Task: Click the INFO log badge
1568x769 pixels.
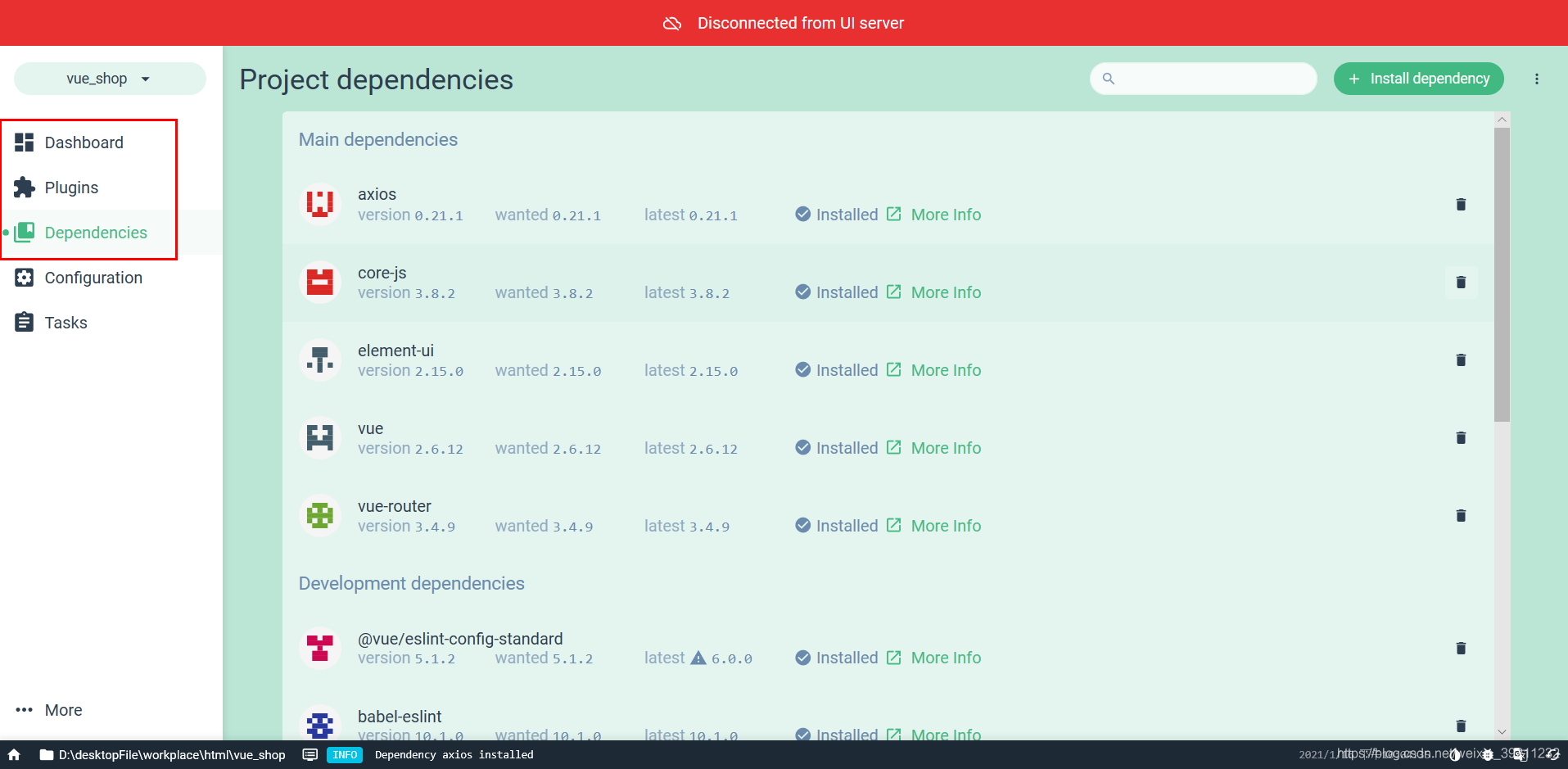Action: [345, 755]
